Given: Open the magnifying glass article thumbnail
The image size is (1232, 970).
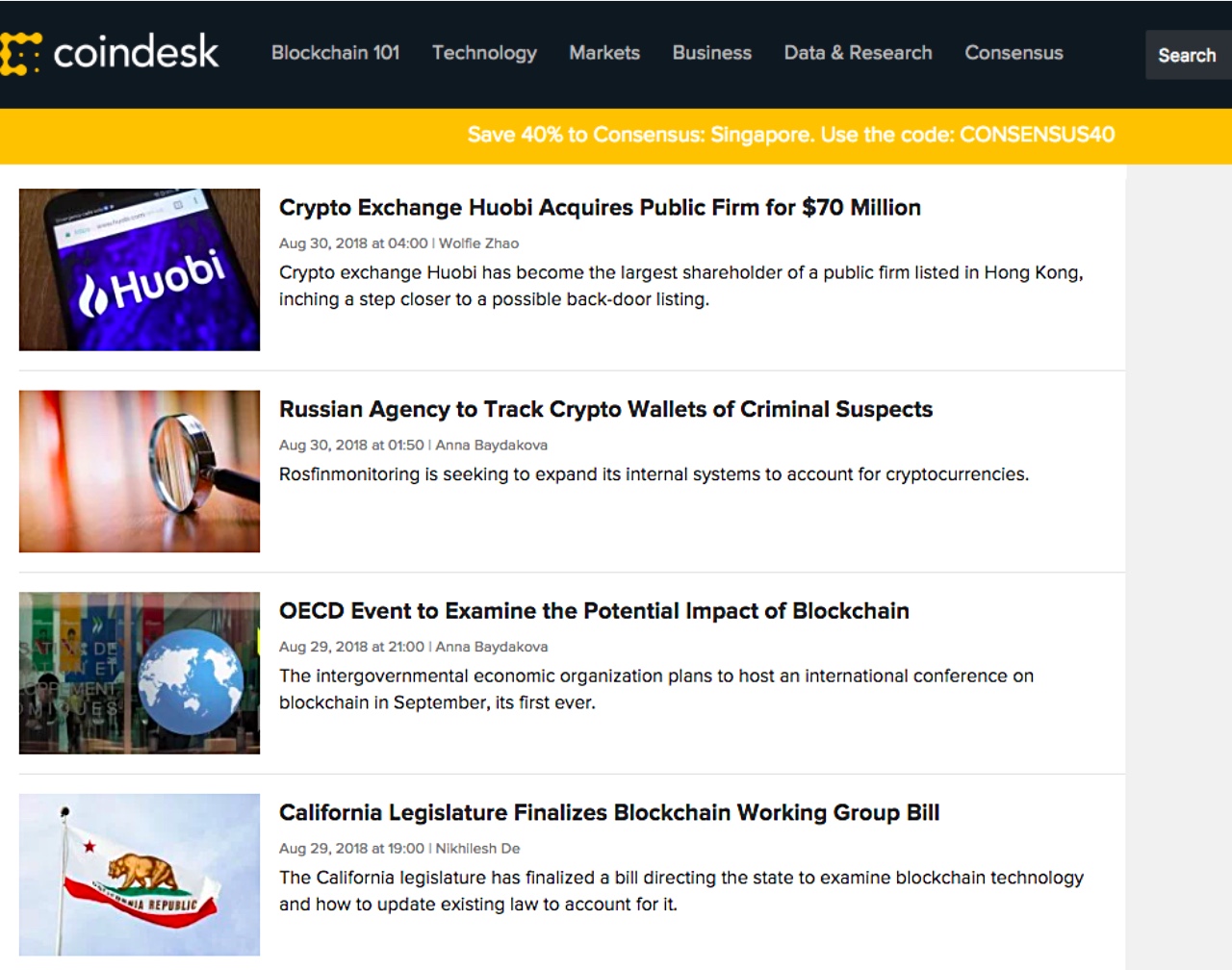Looking at the screenshot, I should pyautogui.click(x=140, y=472).
